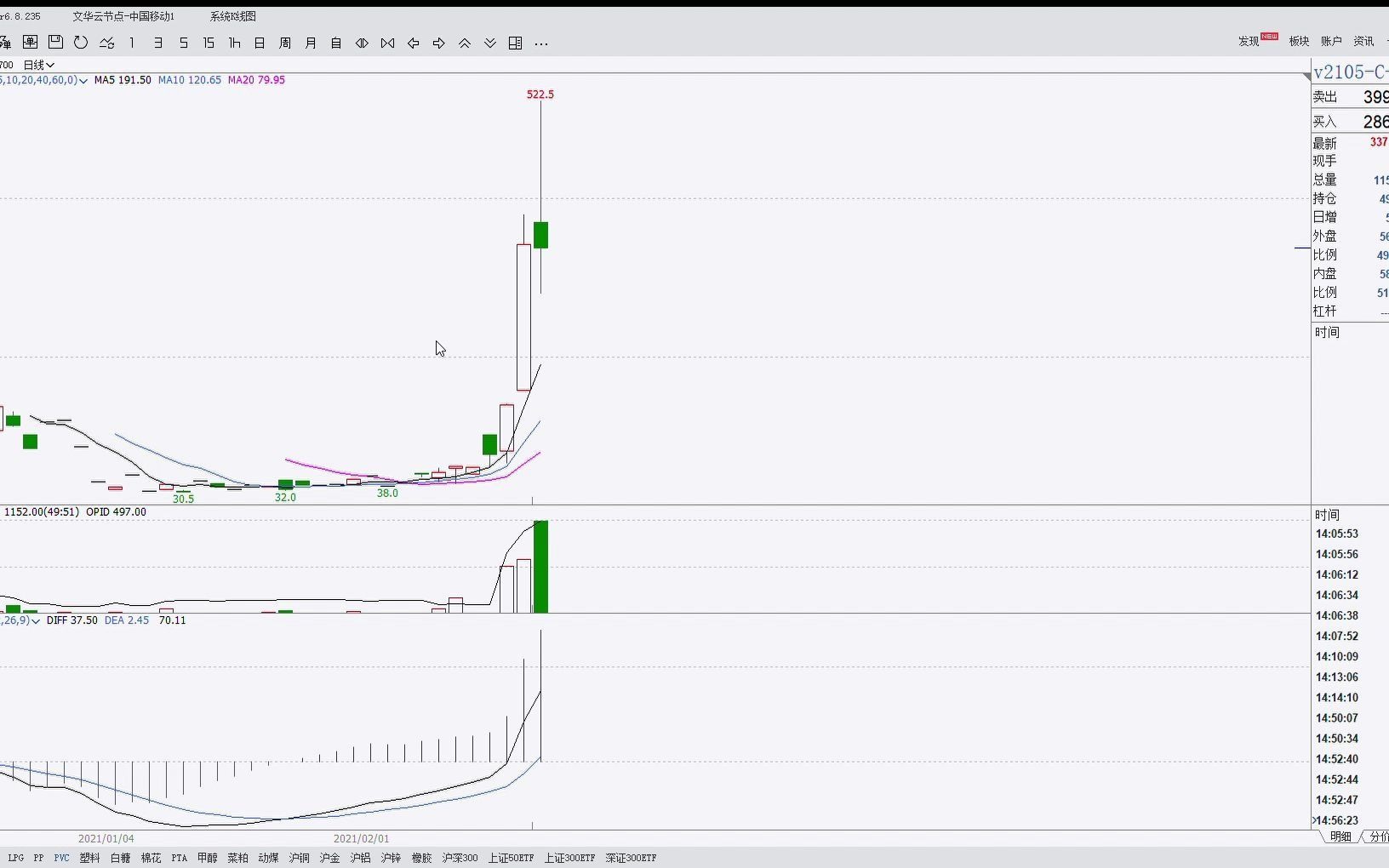Select the 沪铝 bottom tab

[x=360, y=858]
